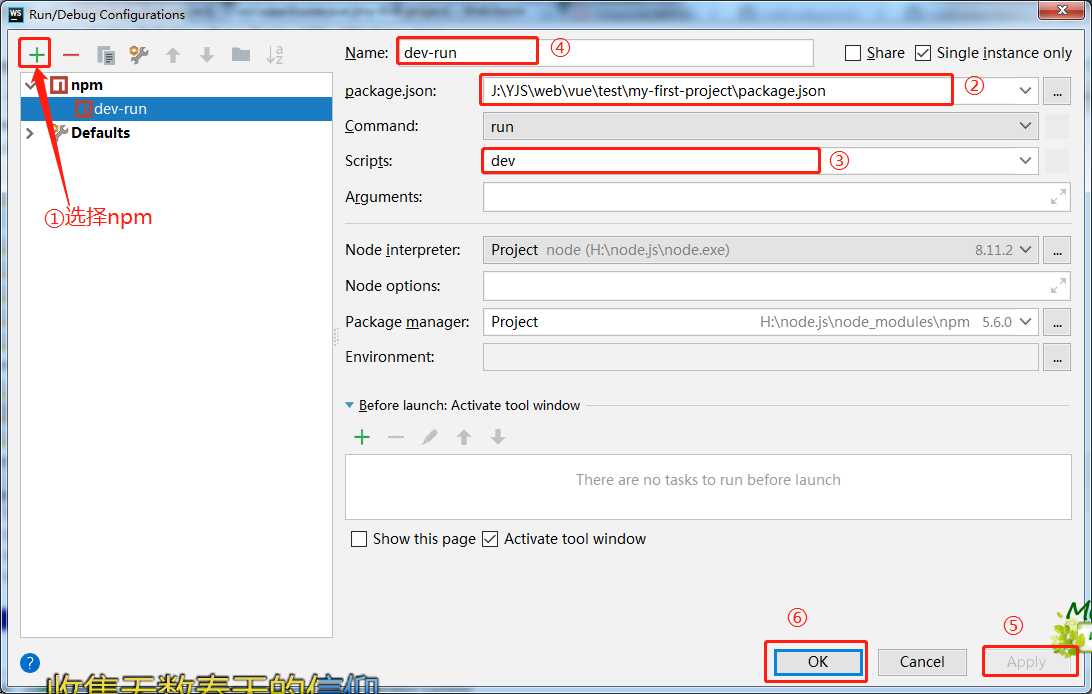Image resolution: width=1092 pixels, height=694 pixels.
Task: Select the dev-run configuration
Action: click(176, 109)
